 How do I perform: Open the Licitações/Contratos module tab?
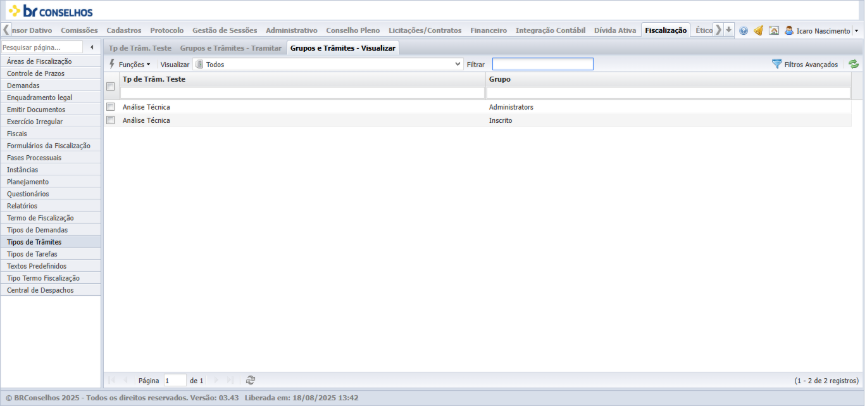tap(425, 30)
